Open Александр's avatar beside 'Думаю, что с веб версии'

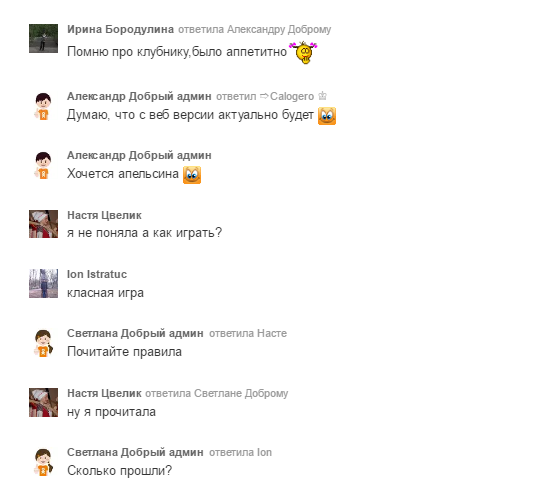(43, 106)
